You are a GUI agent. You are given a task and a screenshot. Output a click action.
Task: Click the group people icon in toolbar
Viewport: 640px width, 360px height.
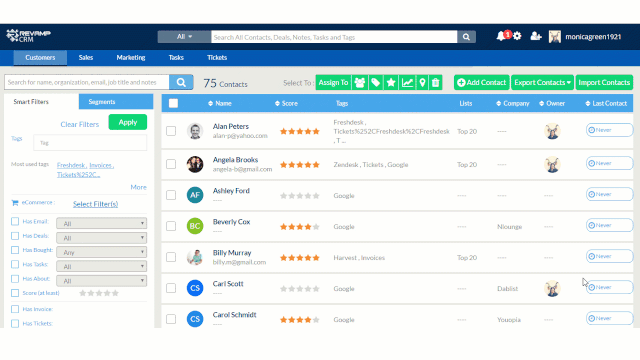[x=360, y=82]
